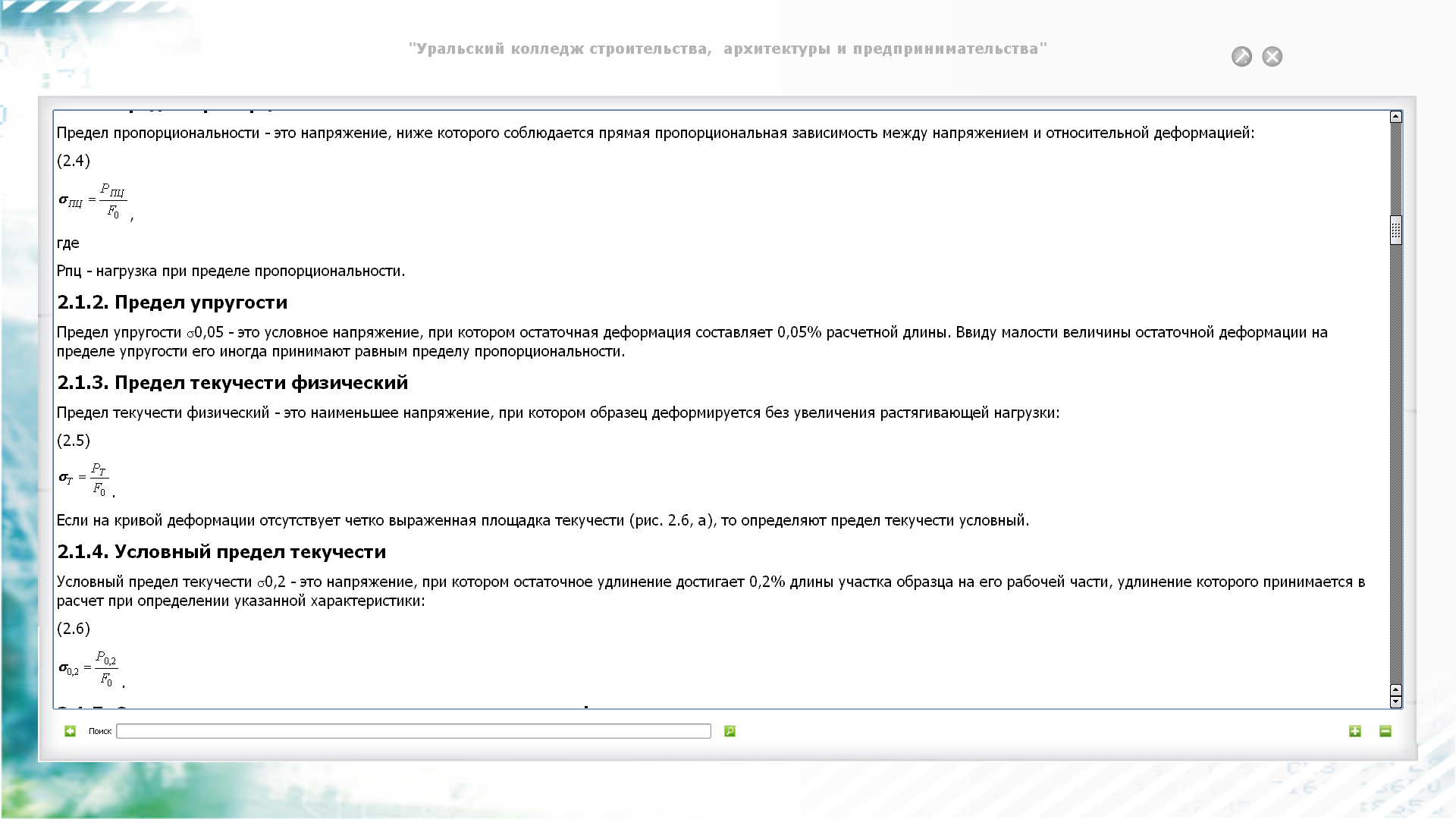This screenshot has height=819, width=1456.
Task: Click the down arrow at the scrollbar bottom
Action: pos(1396,702)
